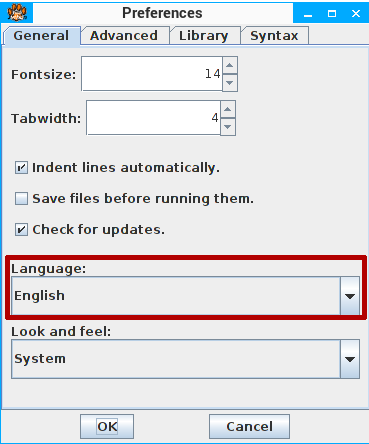
Task: Click the System look and feel combo box
Action: pos(185,359)
